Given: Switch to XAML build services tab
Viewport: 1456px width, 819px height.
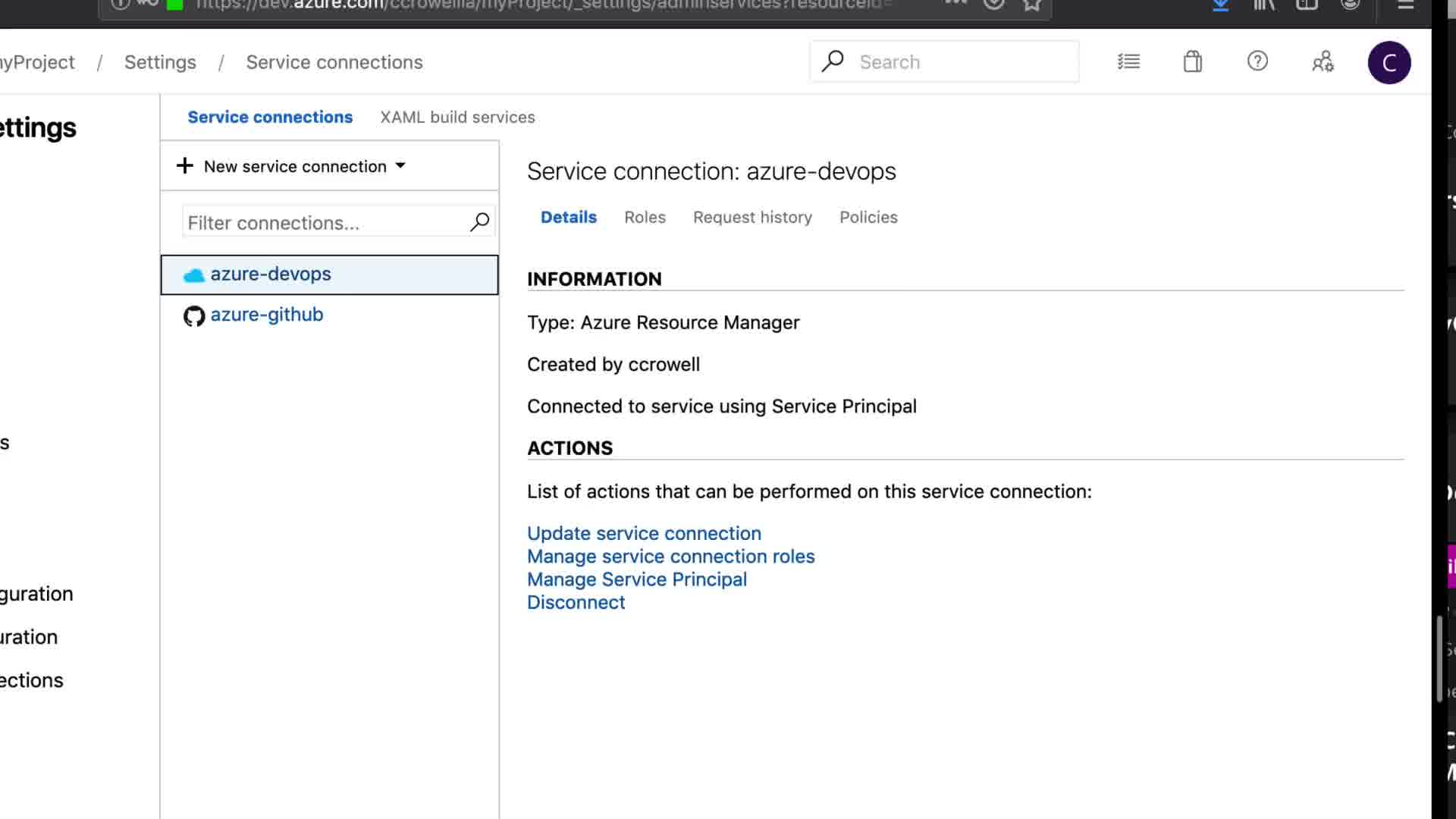Looking at the screenshot, I should click(457, 117).
